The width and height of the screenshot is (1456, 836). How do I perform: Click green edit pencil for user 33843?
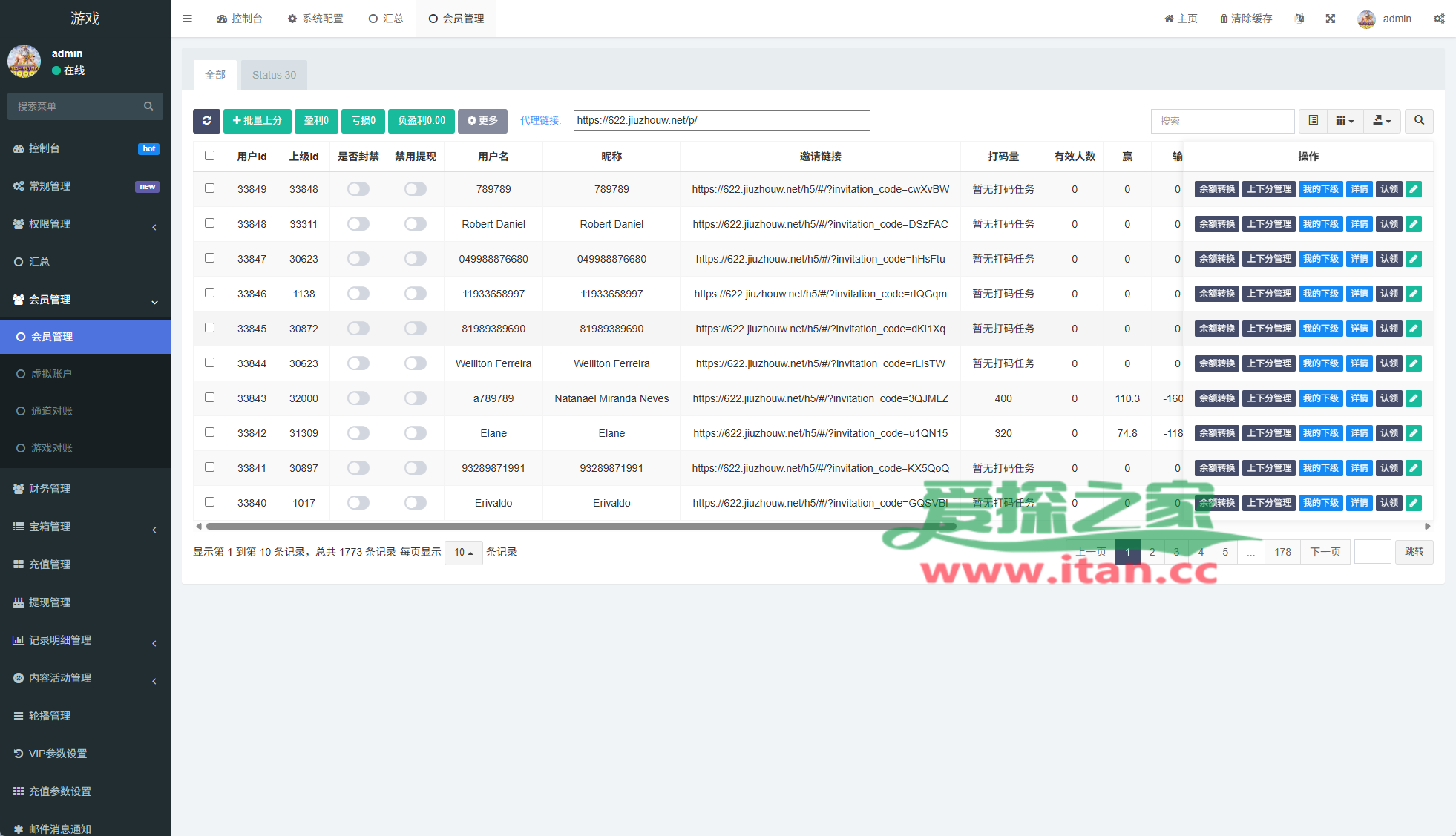(x=1414, y=398)
